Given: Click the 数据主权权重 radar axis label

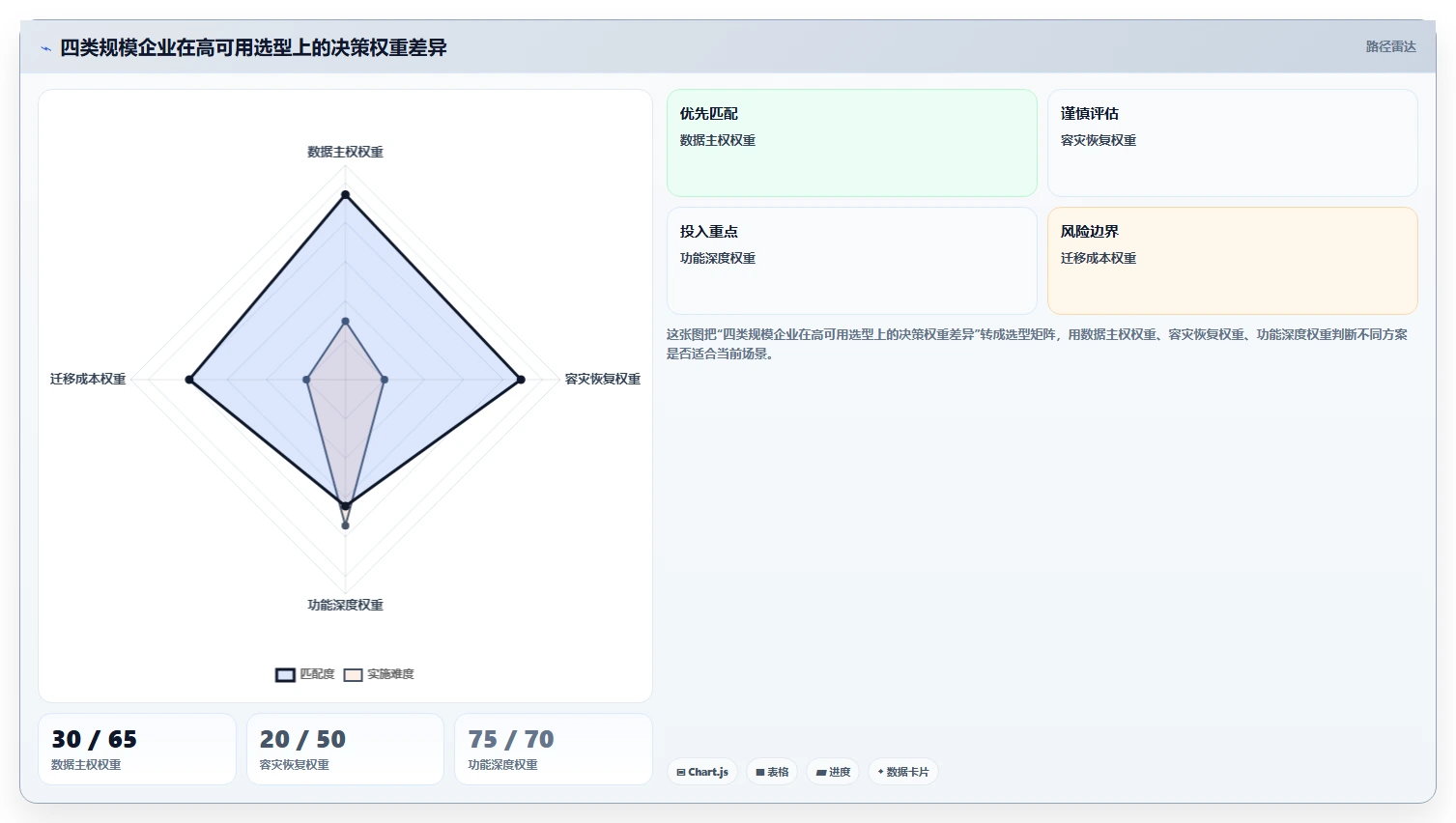Looking at the screenshot, I should [x=345, y=152].
